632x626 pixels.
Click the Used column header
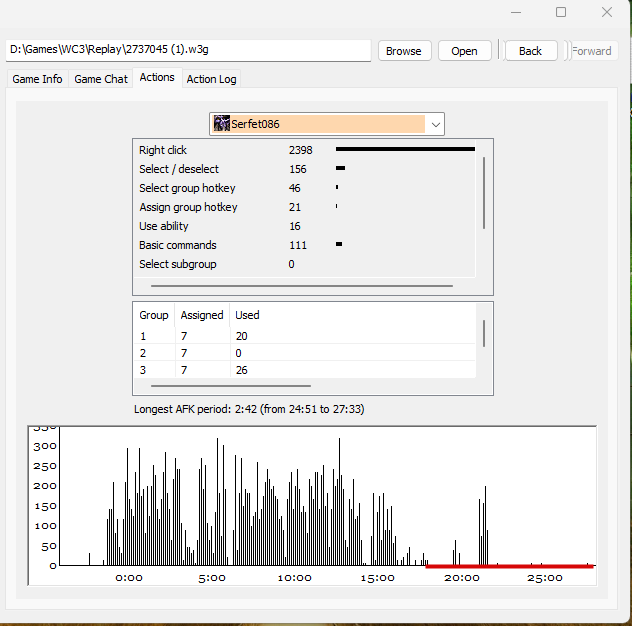pos(247,315)
